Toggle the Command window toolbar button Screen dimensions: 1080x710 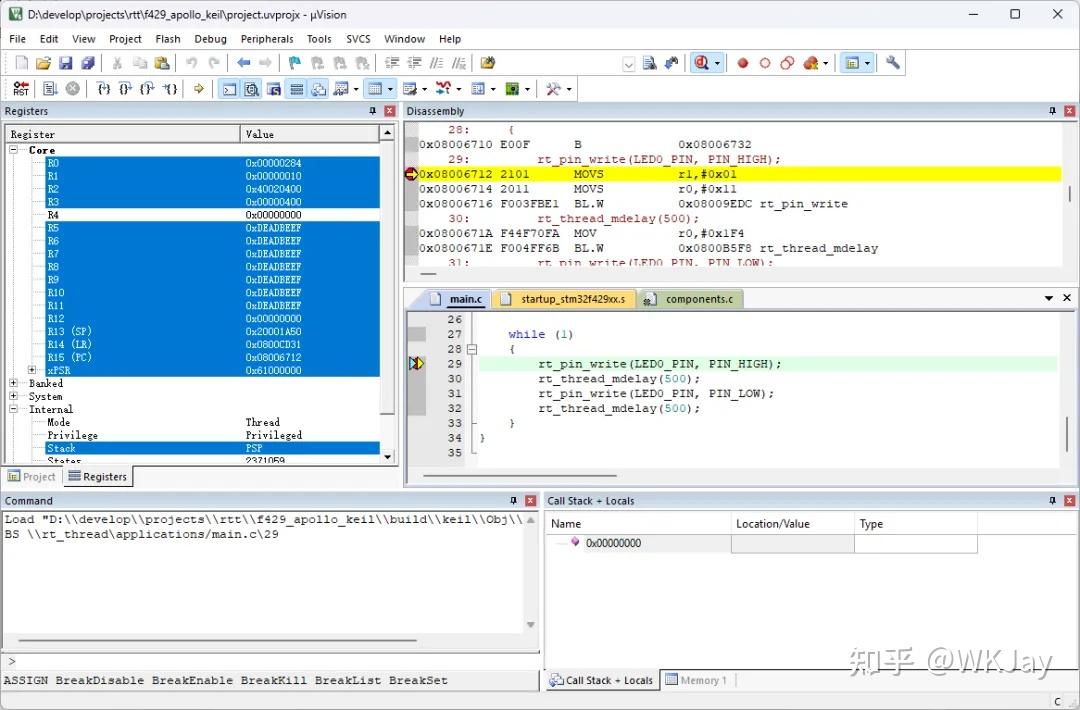(229, 89)
